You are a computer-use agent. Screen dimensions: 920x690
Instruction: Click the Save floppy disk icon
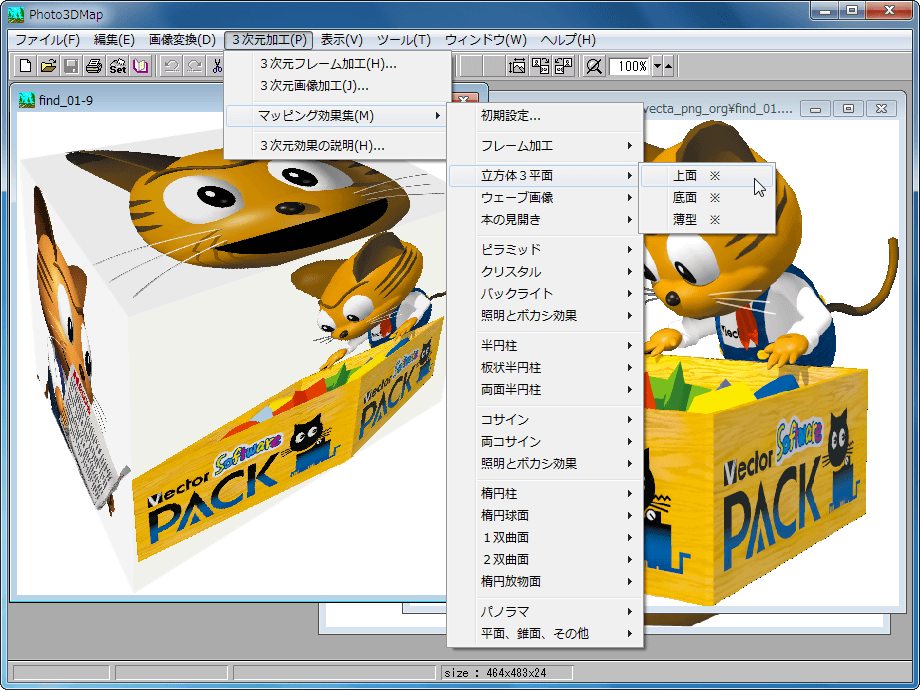click(71, 66)
